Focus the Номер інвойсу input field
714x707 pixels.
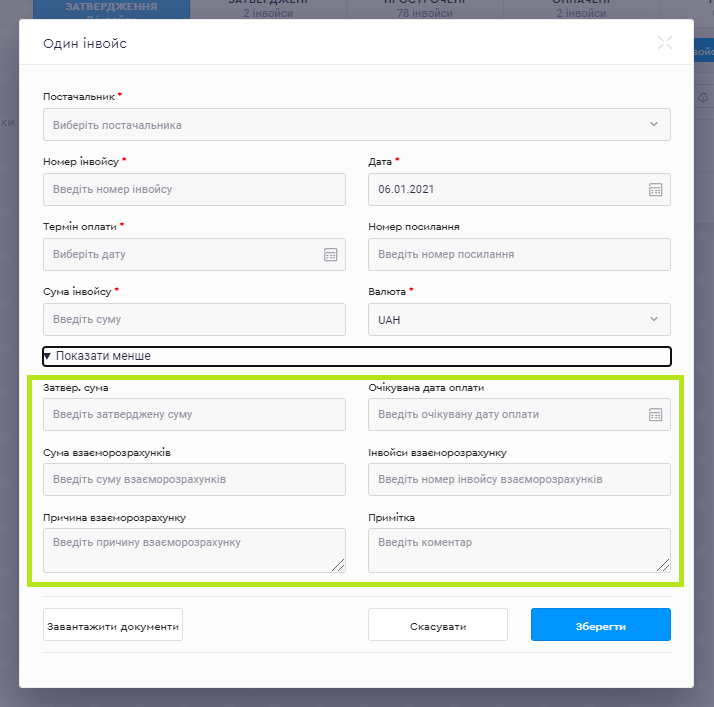point(194,190)
